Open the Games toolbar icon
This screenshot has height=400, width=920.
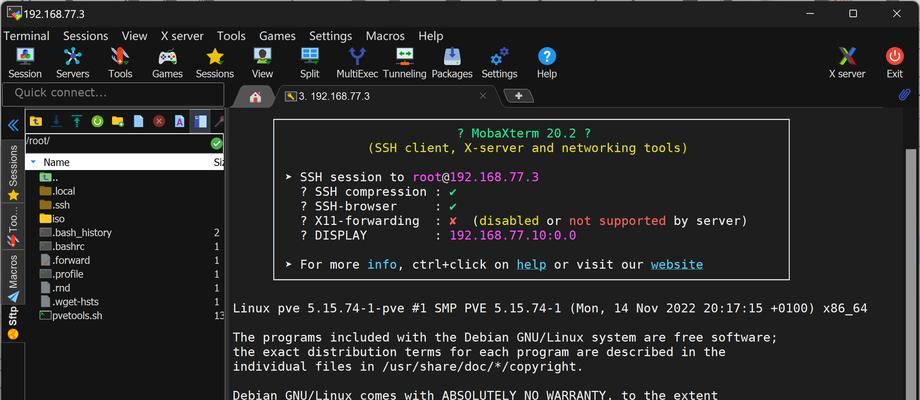pyautogui.click(x=167, y=63)
